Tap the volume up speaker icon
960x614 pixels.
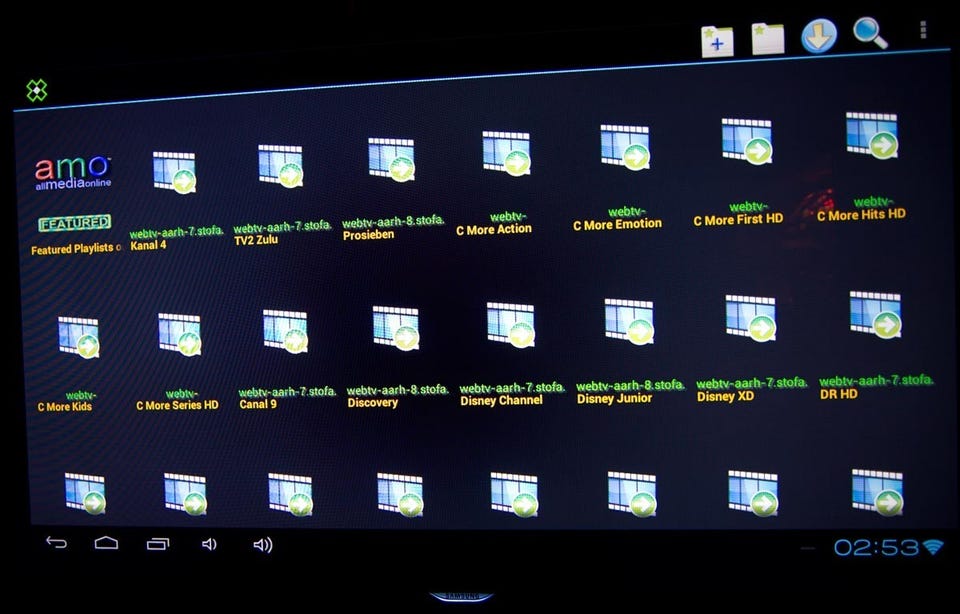[x=263, y=545]
